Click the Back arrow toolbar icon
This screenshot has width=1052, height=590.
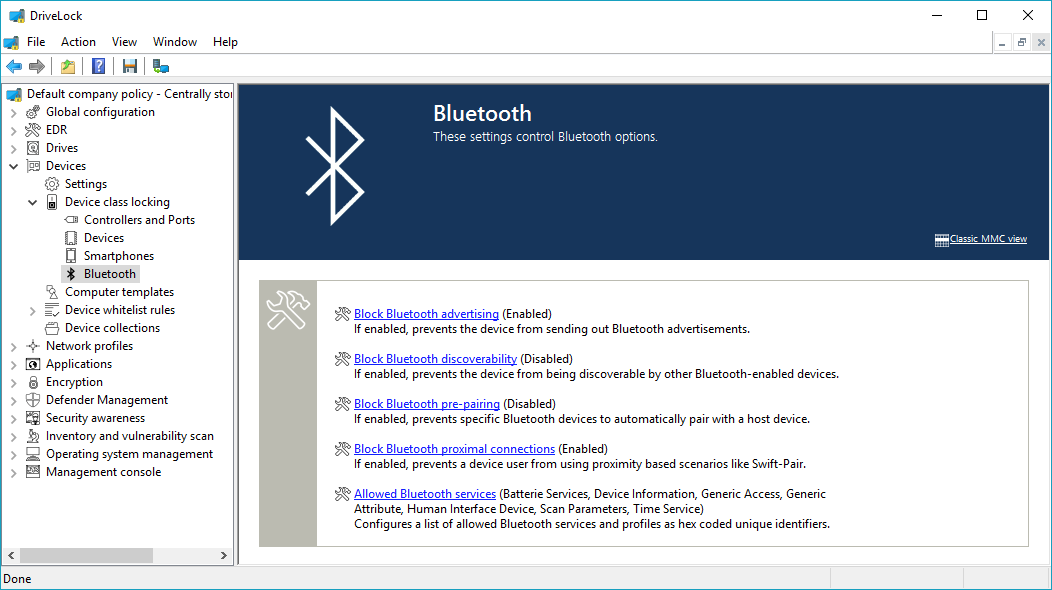click(14, 66)
